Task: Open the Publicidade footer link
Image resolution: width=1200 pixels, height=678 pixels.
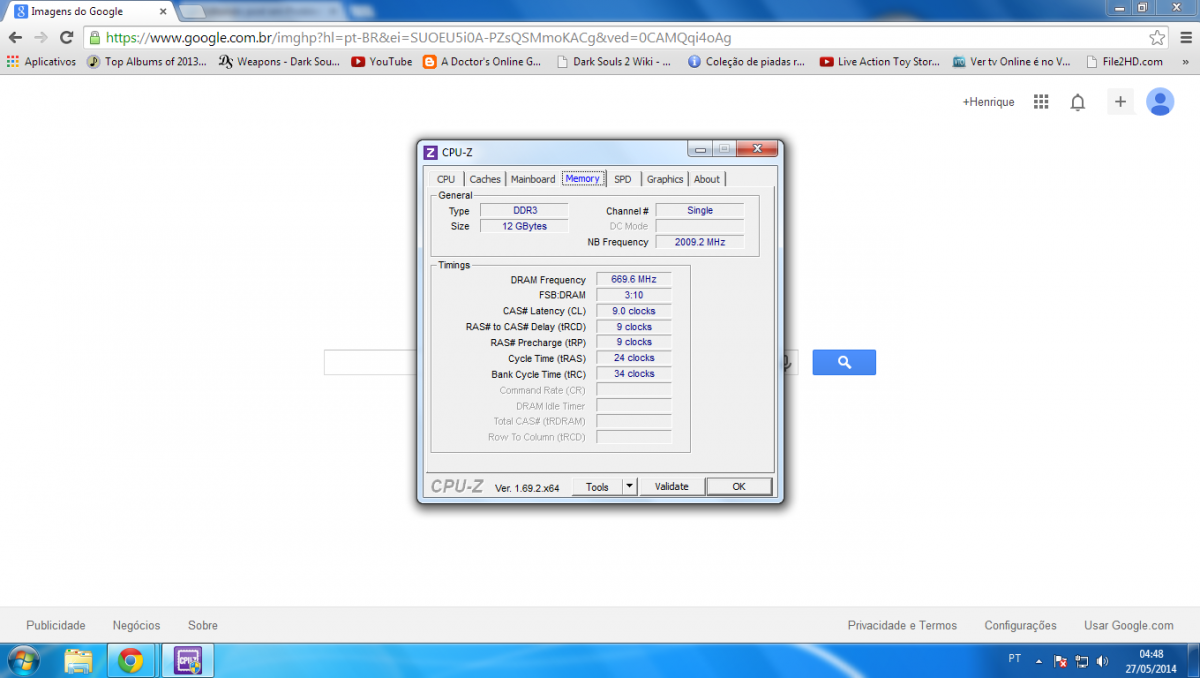Action: click(x=56, y=625)
